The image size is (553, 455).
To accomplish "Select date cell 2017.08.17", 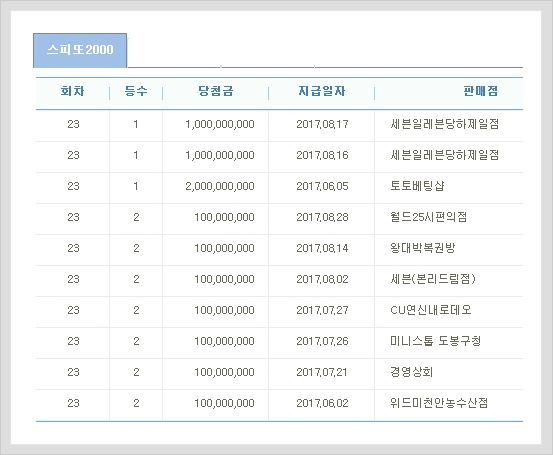I will pyautogui.click(x=322, y=124).
